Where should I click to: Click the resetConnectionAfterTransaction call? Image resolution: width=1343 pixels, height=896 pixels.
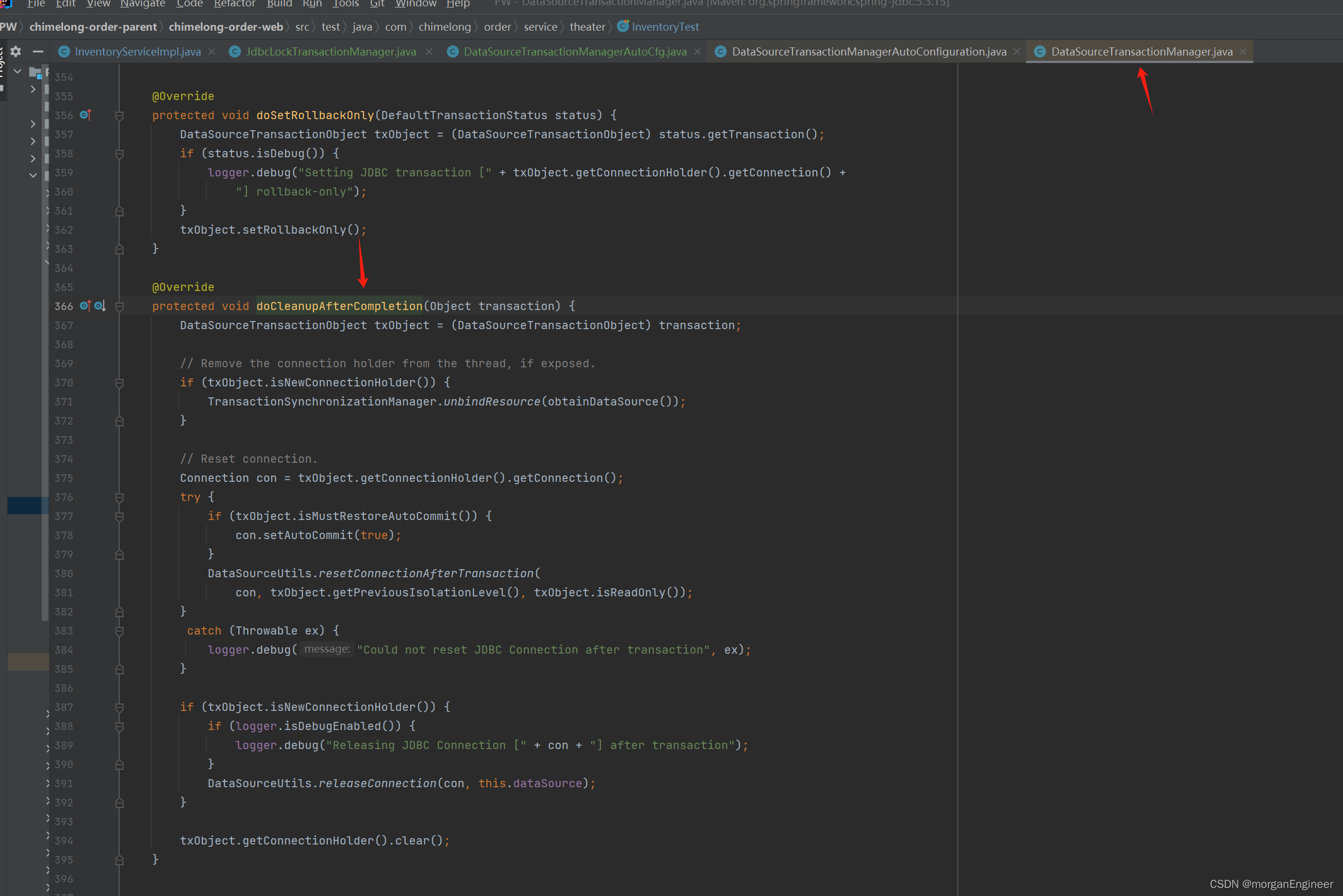pyautogui.click(x=426, y=573)
